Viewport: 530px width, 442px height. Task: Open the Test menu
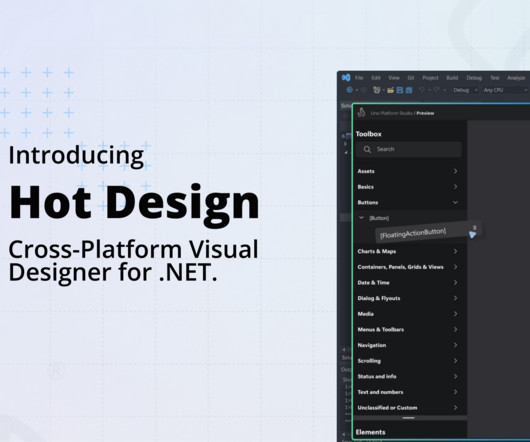[495, 78]
